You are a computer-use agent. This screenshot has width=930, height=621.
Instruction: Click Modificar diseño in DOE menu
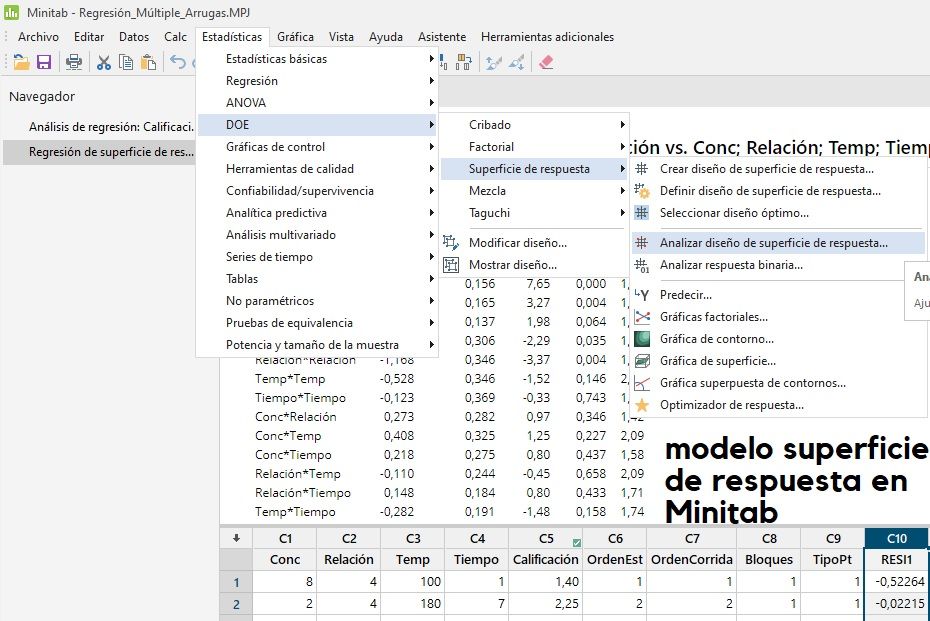click(517, 243)
